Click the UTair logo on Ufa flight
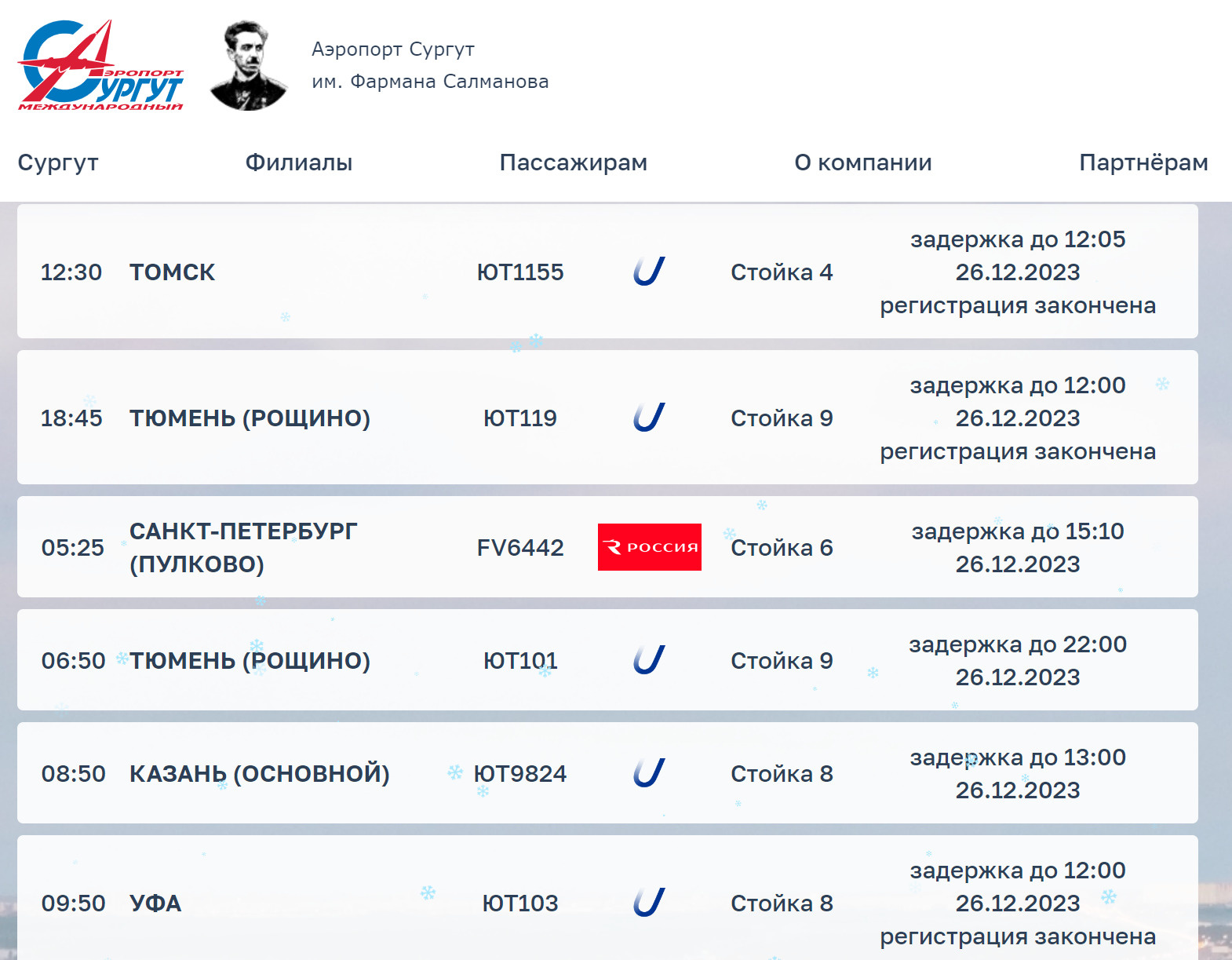 [x=649, y=903]
